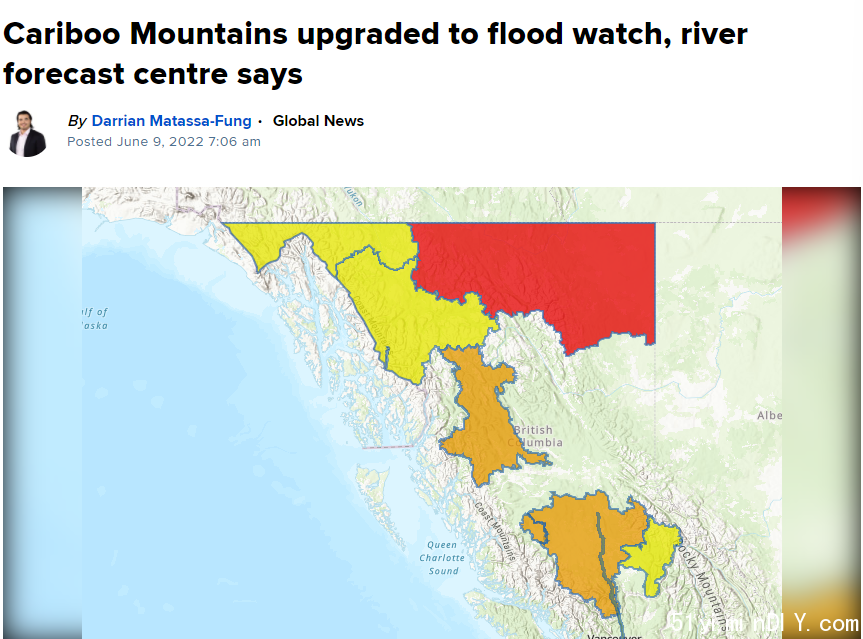Viewport: 863px width, 639px height.
Task: Click the Yukon label at map top
Action: tap(354, 196)
